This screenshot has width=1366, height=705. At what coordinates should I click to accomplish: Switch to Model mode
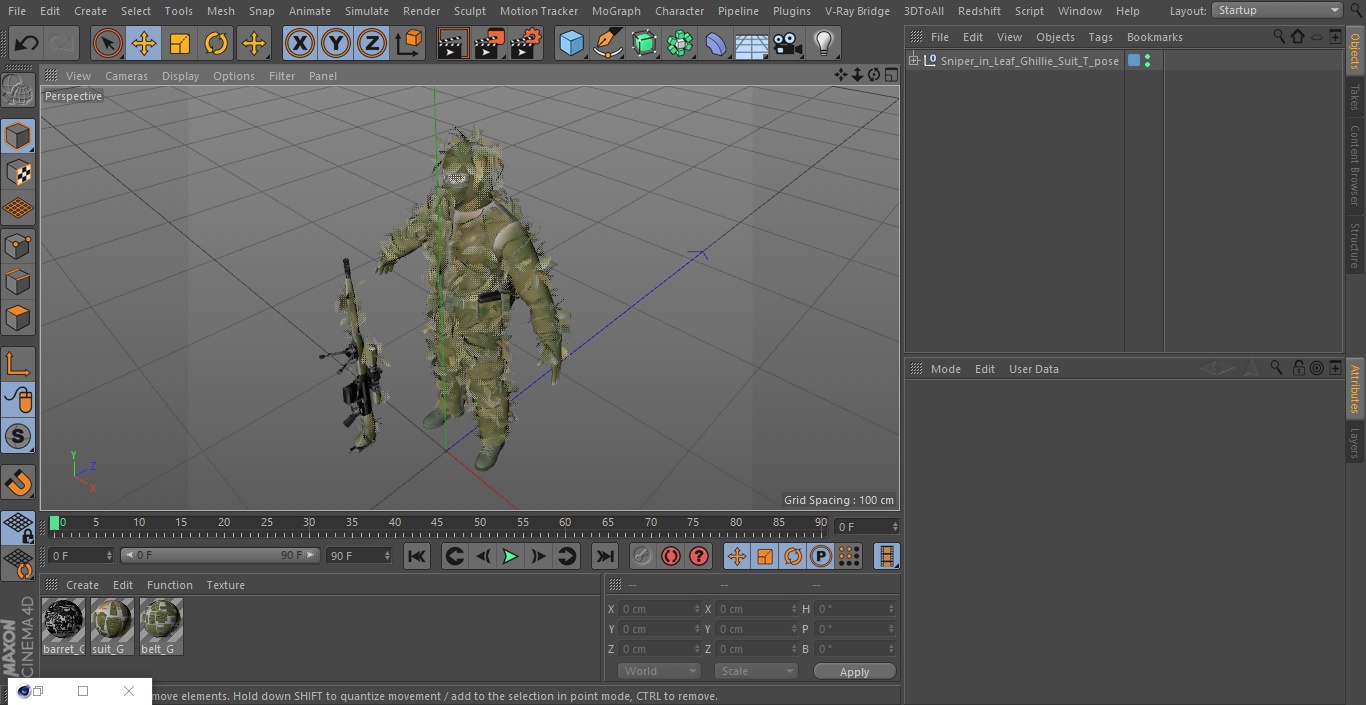[x=18, y=136]
